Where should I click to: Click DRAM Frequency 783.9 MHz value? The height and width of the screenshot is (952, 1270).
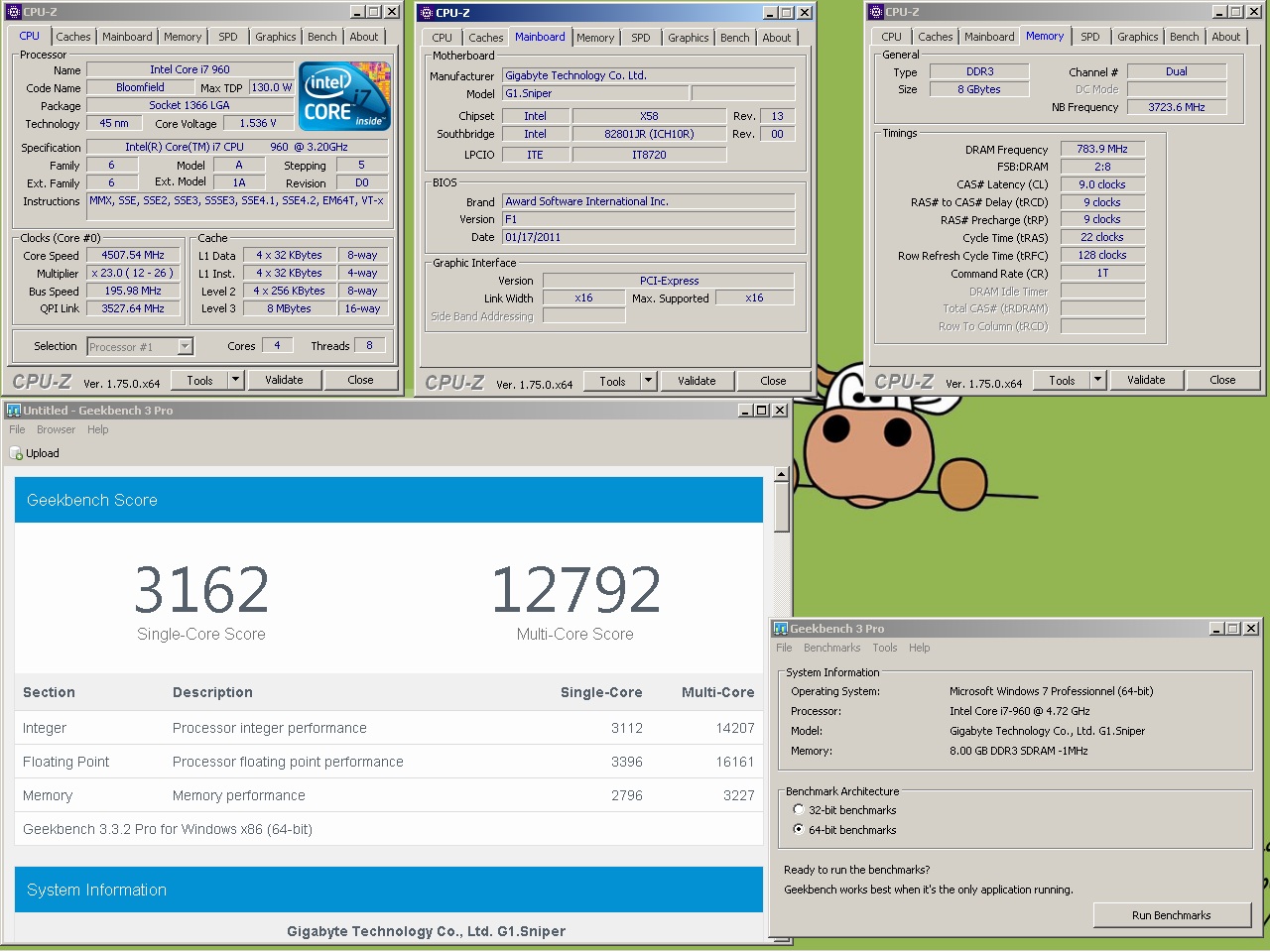pyautogui.click(x=1102, y=149)
